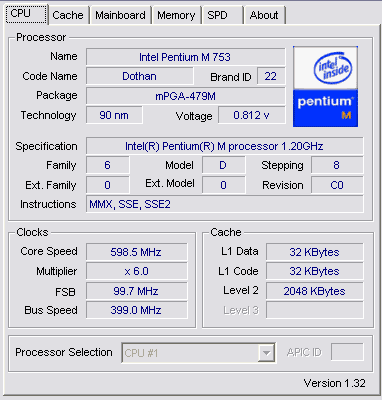Viewport: 382px width, 400px height.
Task: Click the Version 1.32 text
Action: [334, 383]
